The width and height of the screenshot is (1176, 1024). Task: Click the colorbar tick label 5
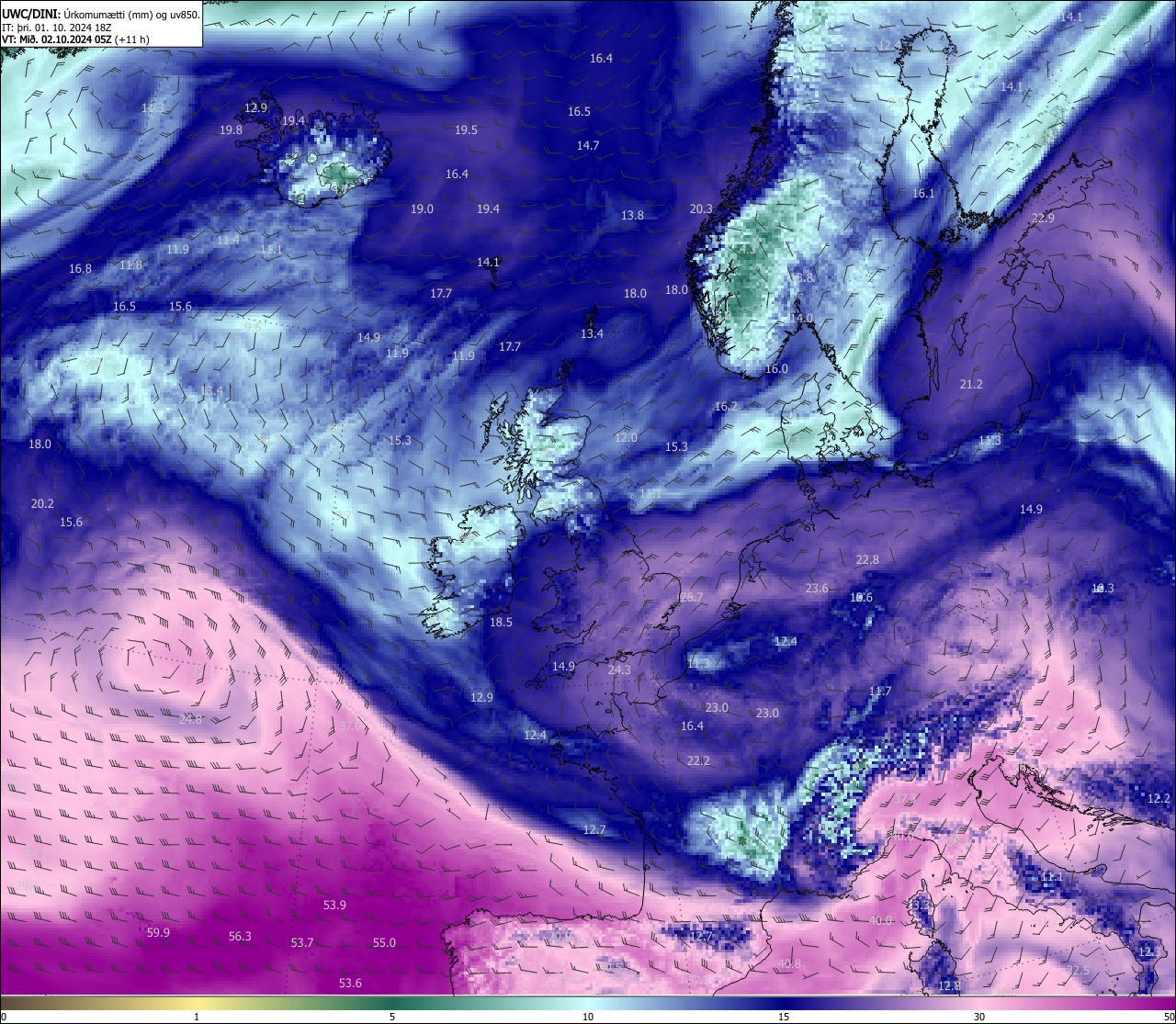(392, 1017)
